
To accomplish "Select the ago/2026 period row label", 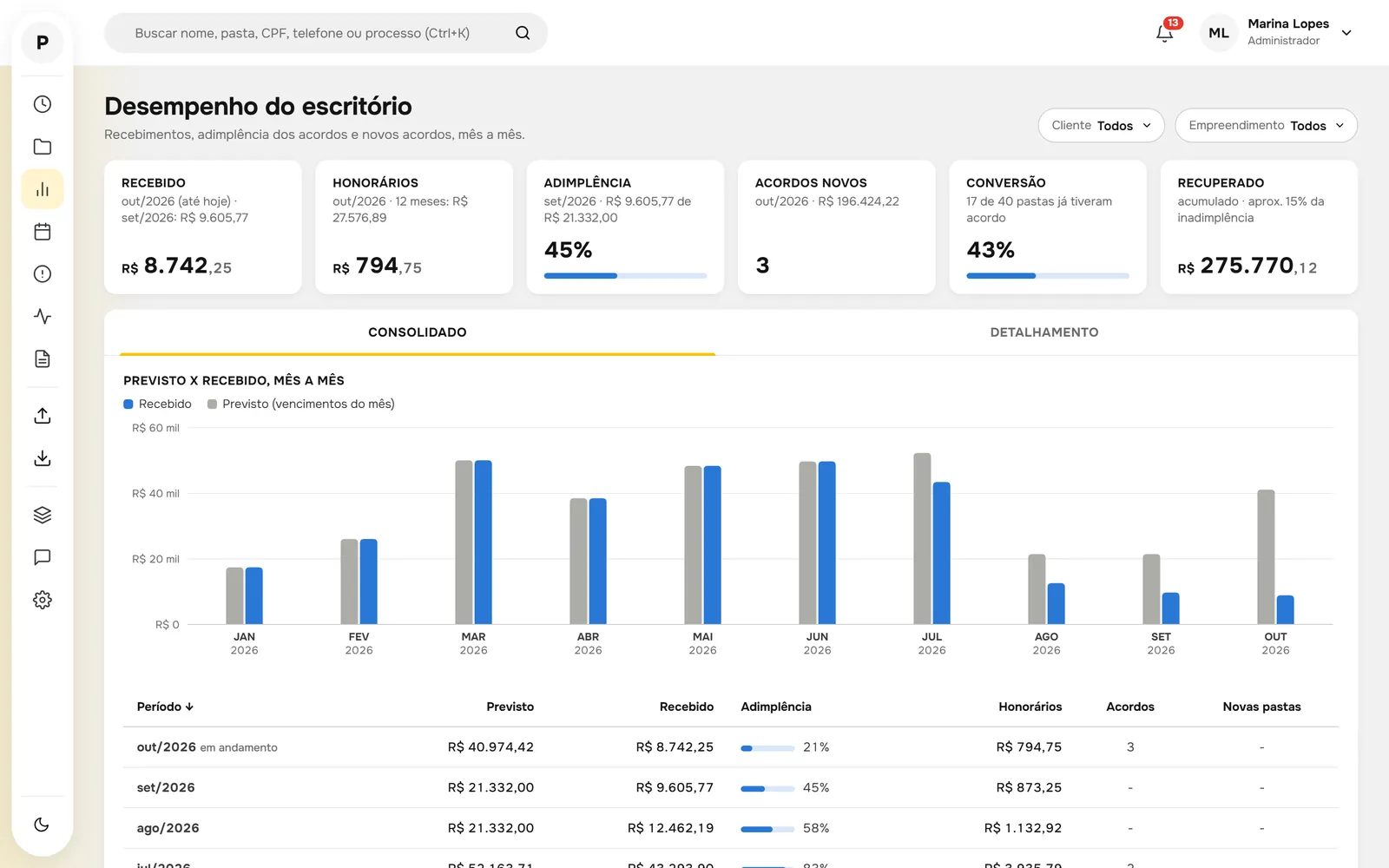I will click(168, 829).
